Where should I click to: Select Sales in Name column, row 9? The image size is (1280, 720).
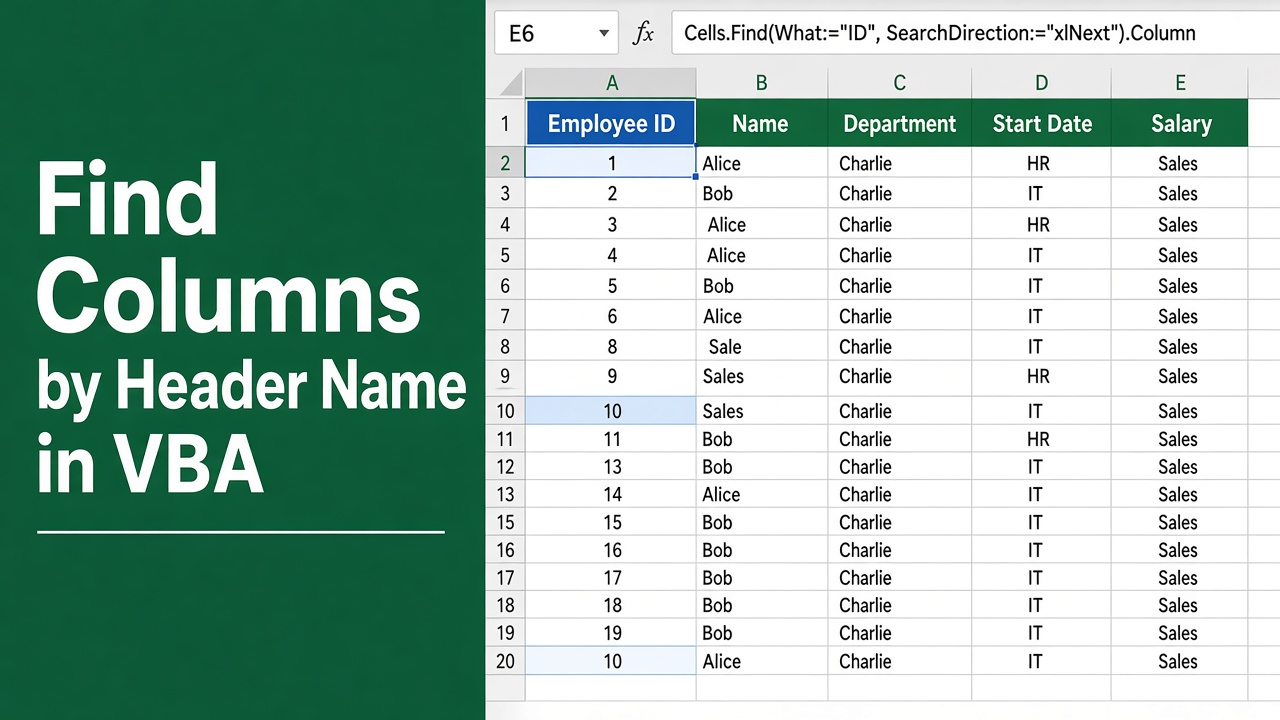761,377
